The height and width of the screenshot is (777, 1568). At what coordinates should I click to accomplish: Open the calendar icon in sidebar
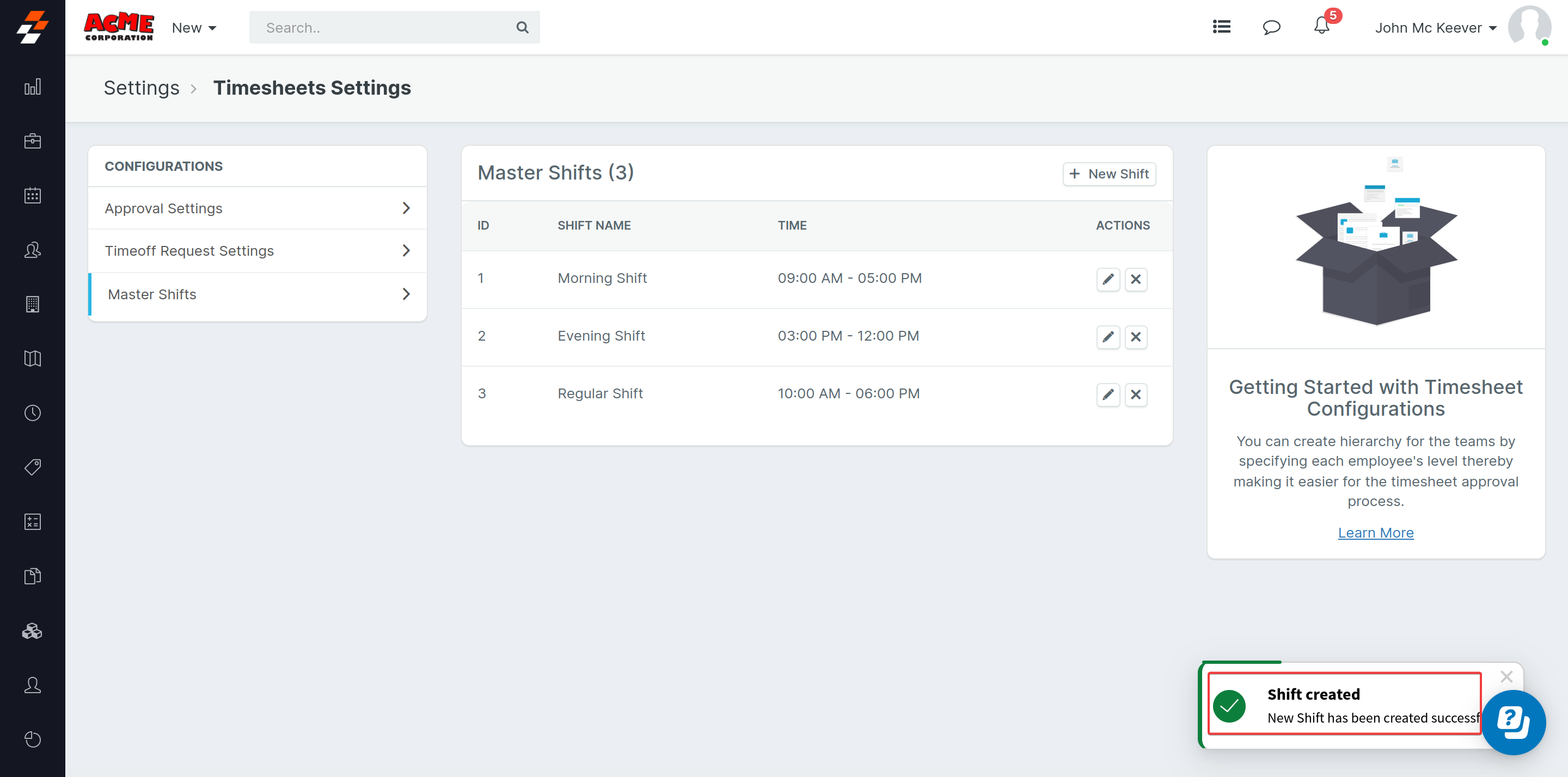pos(32,195)
